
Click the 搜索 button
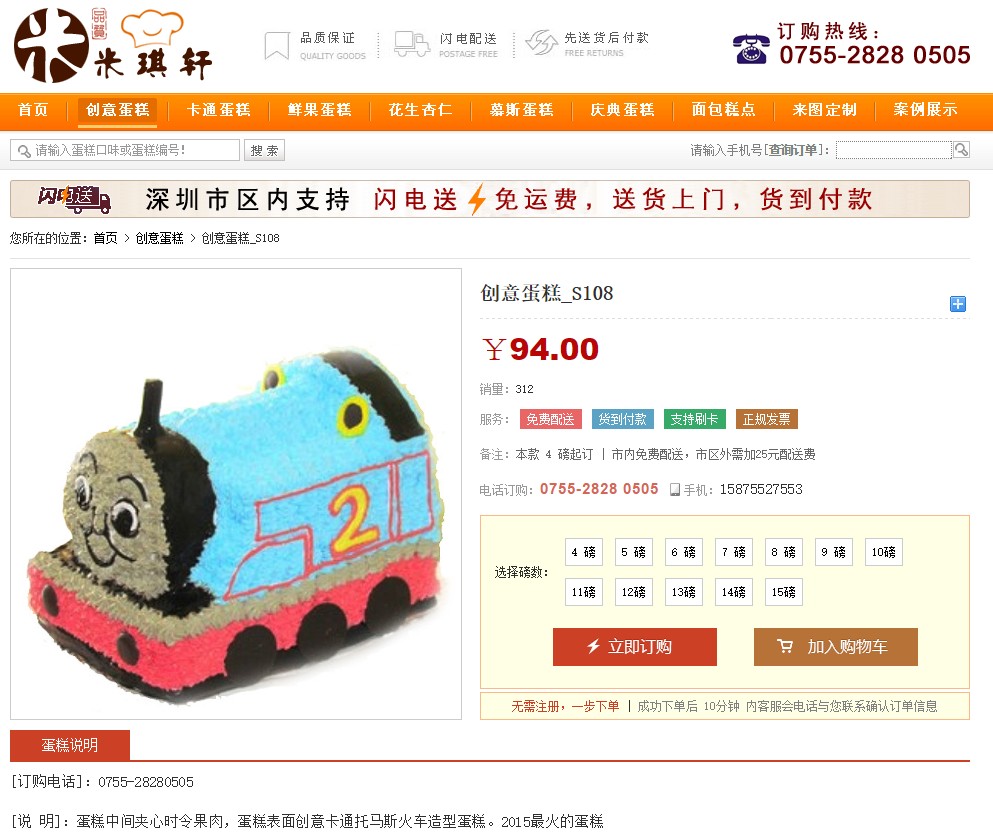coord(264,150)
